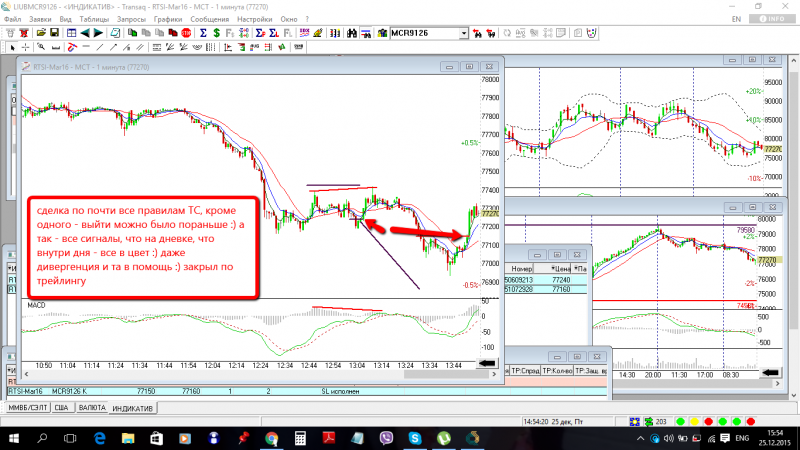Click the Sigma L toolbar icon
The image size is (800, 450).
274,33
